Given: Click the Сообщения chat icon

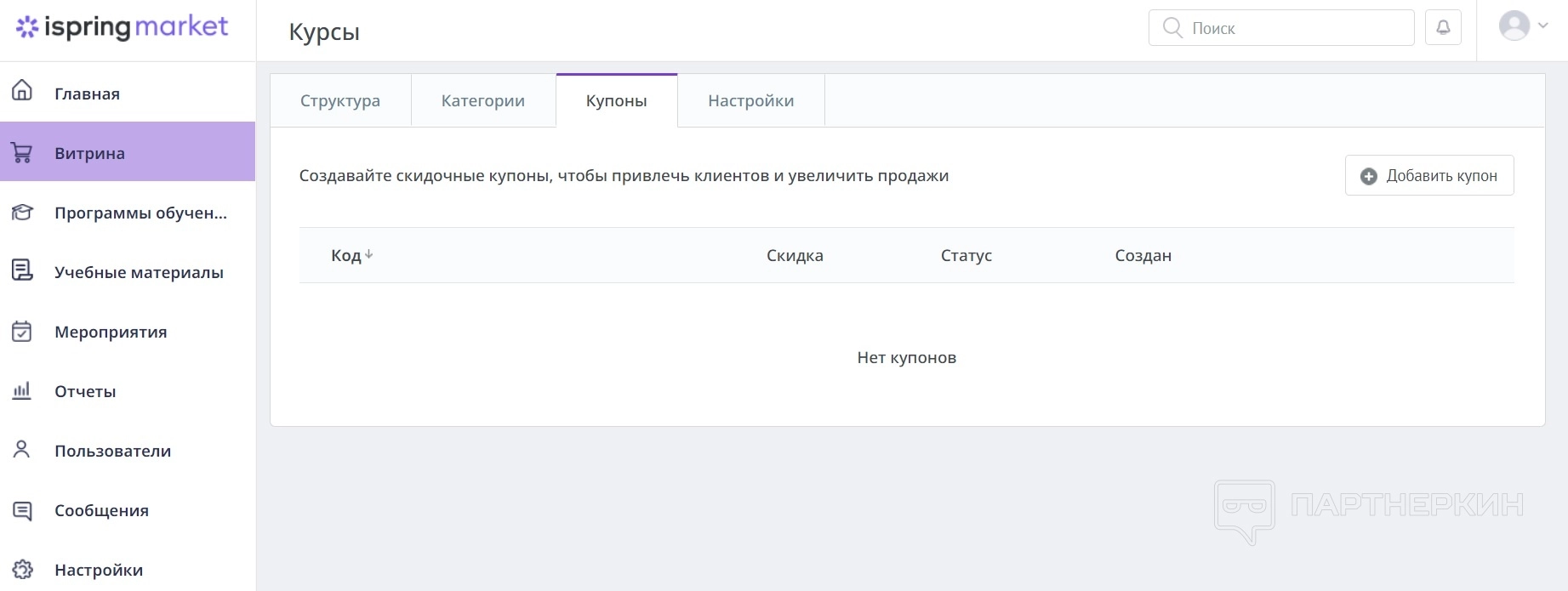Looking at the screenshot, I should (x=22, y=510).
